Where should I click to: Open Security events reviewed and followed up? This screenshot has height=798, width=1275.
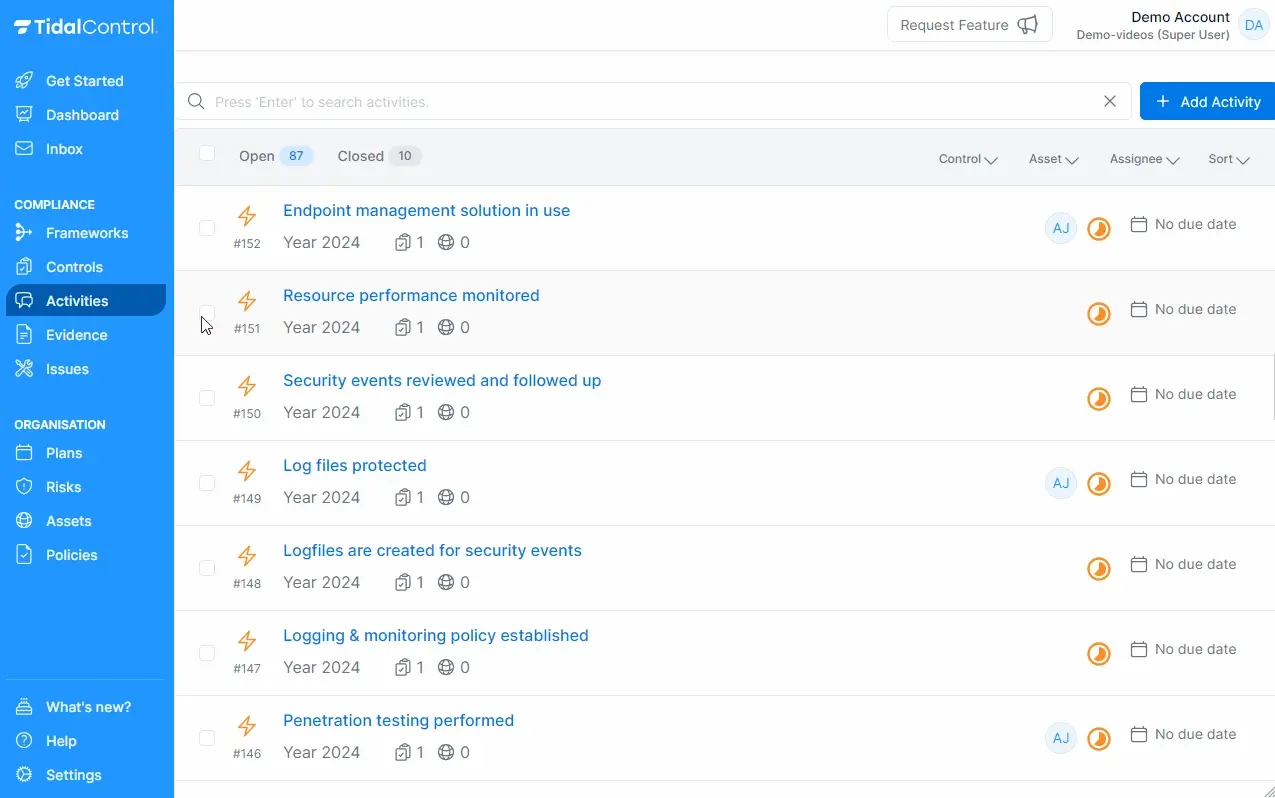(442, 381)
